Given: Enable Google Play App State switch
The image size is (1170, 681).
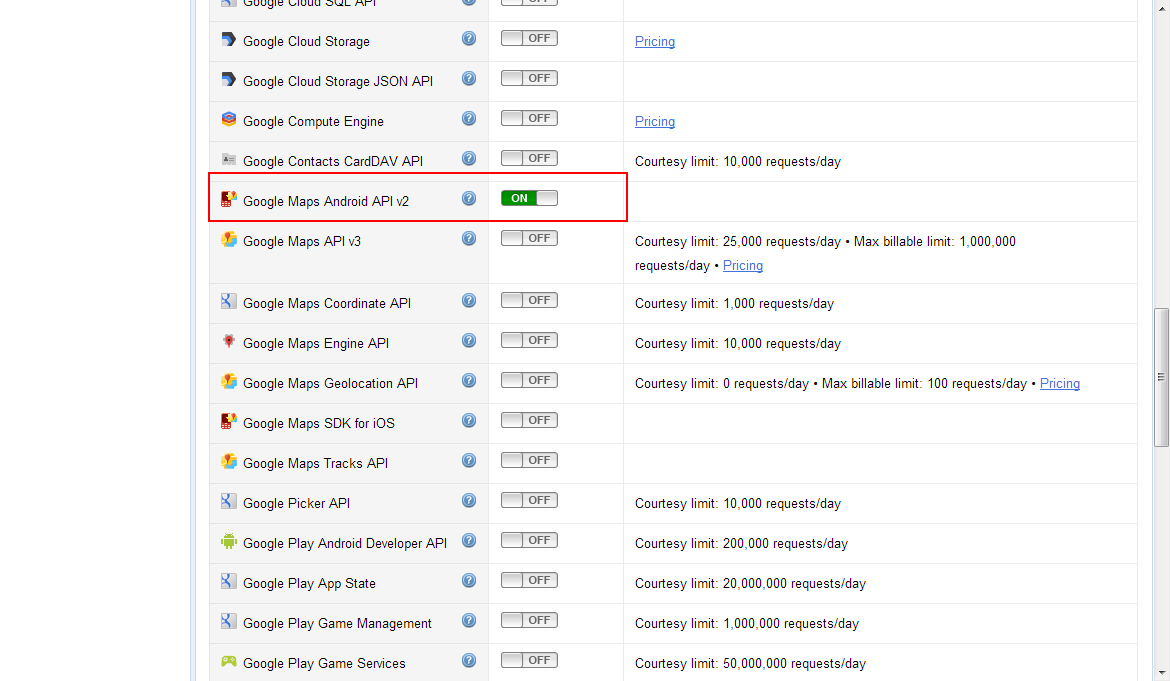Looking at the screenshot, I should 529,580.
